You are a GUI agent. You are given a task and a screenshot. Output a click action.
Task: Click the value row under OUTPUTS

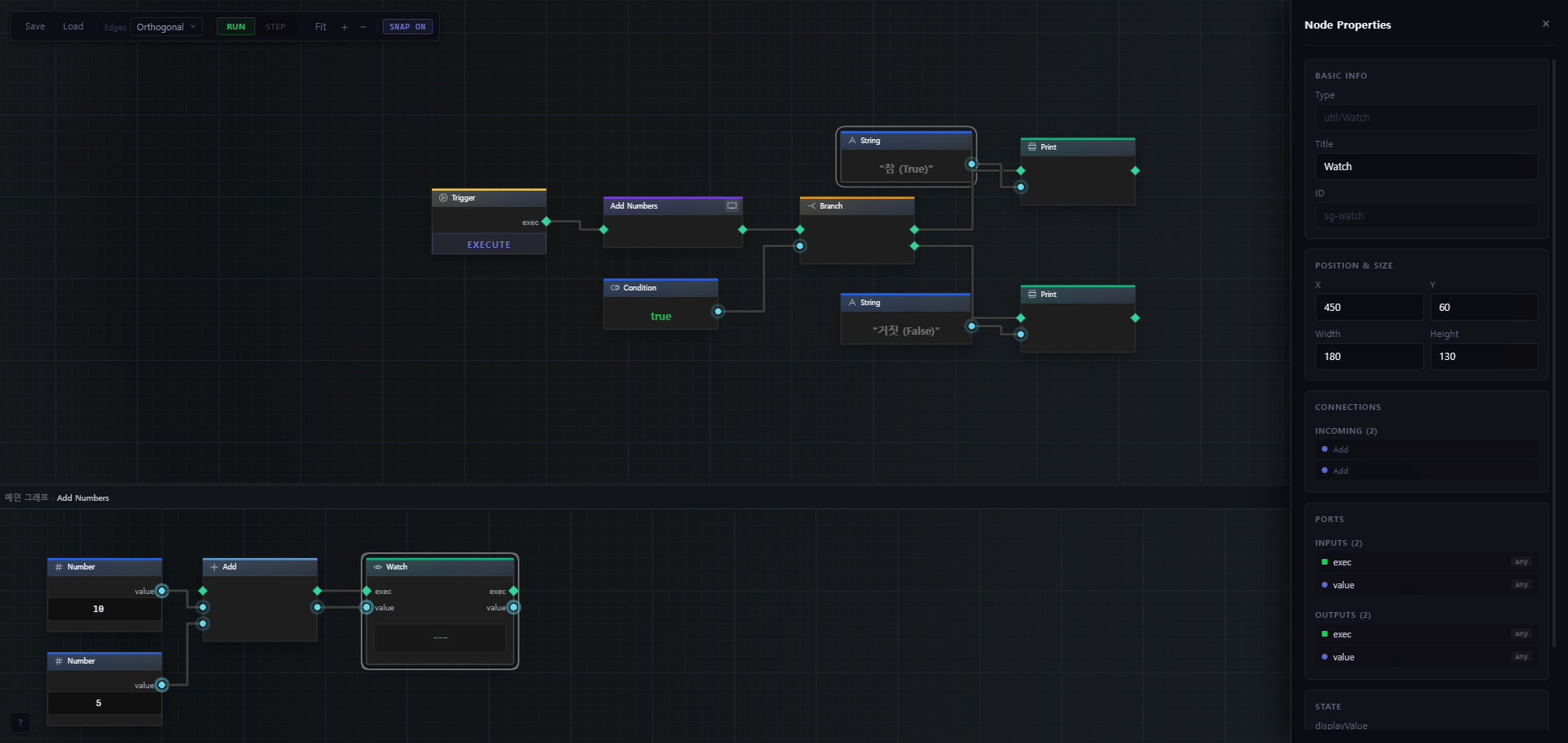coord(1426,657)
